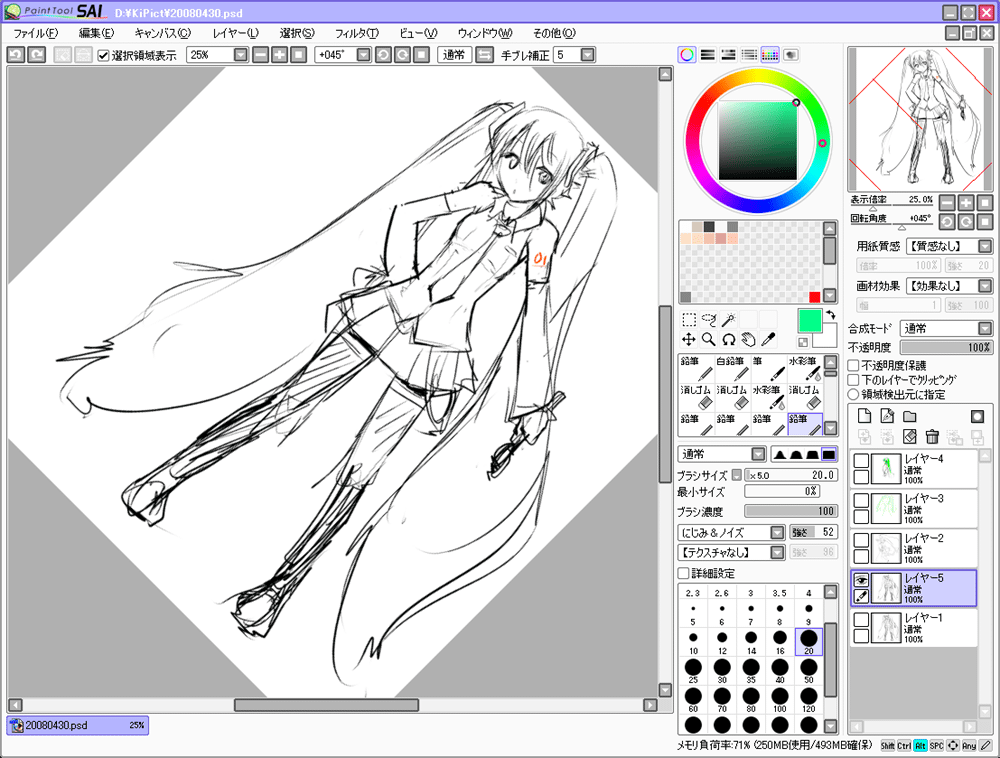The height and width of the screenshot is (758, 1000).
Task: Choose the 白鉛筆 tool
Action: [x=732, y=368]
